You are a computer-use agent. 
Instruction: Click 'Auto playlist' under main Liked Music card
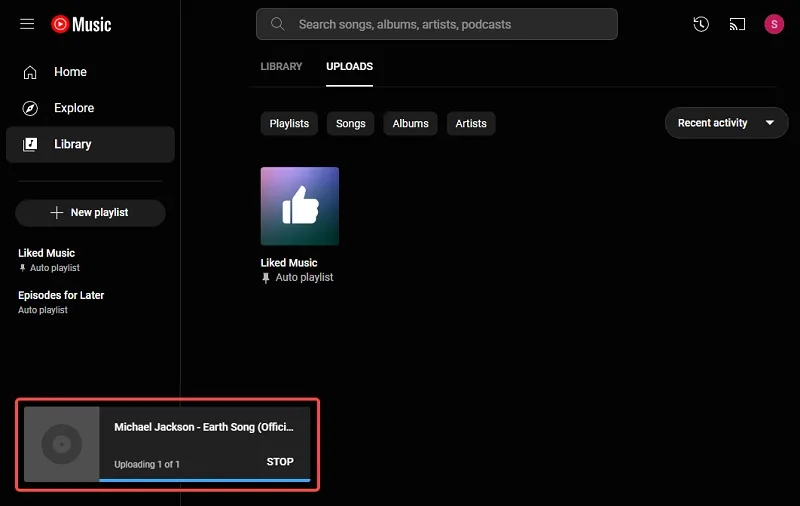click(x=305, y=277)
